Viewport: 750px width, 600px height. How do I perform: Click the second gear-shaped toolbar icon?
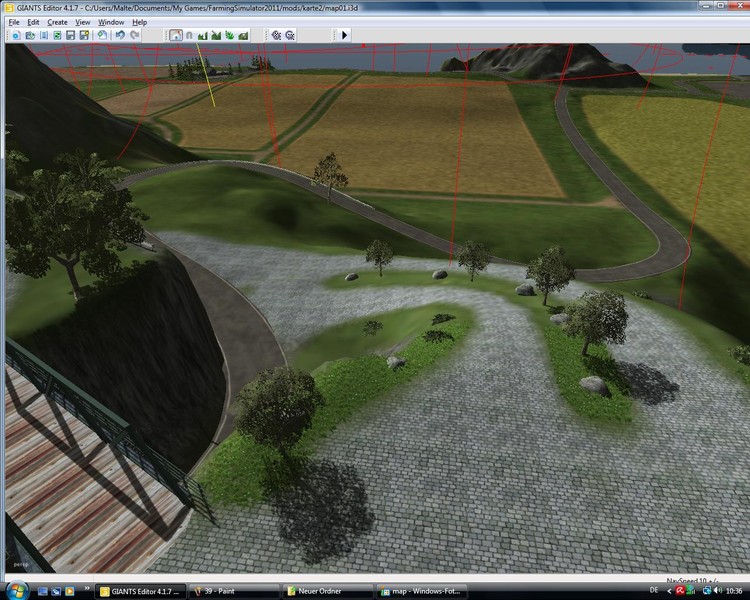[290, 35]
